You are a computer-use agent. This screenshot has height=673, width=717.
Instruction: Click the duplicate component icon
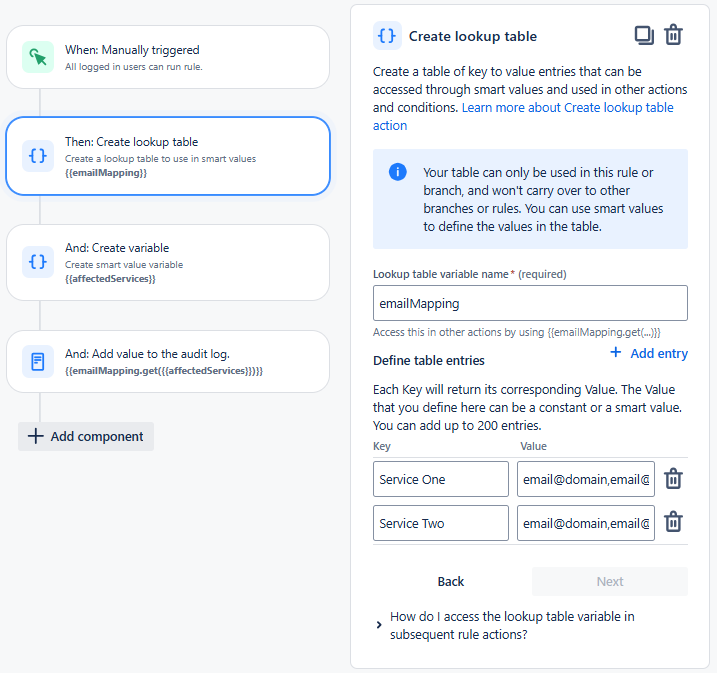pyautogui.click(x=644, y=35)
